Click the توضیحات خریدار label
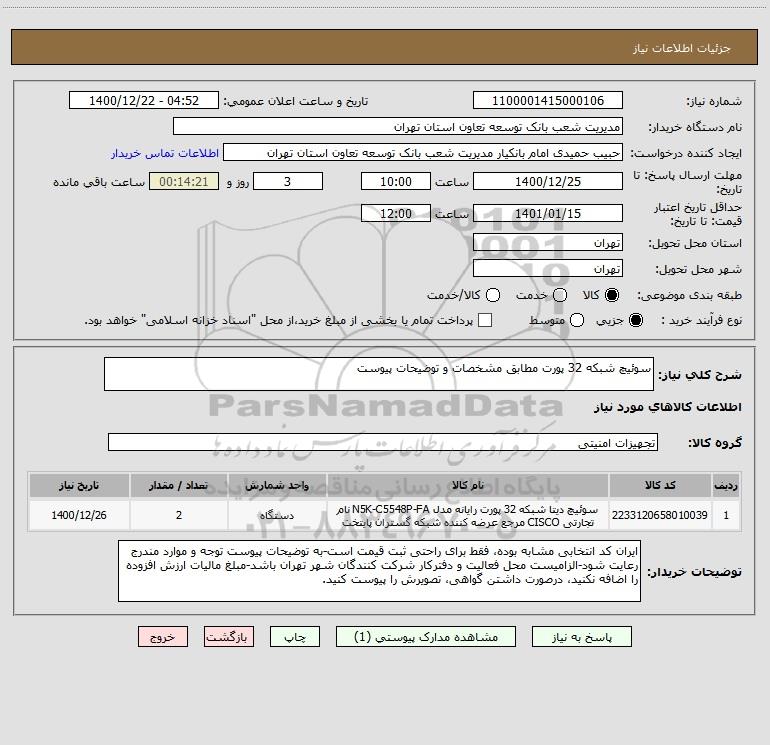Screen dimensions: 770x745 point(694,572)
